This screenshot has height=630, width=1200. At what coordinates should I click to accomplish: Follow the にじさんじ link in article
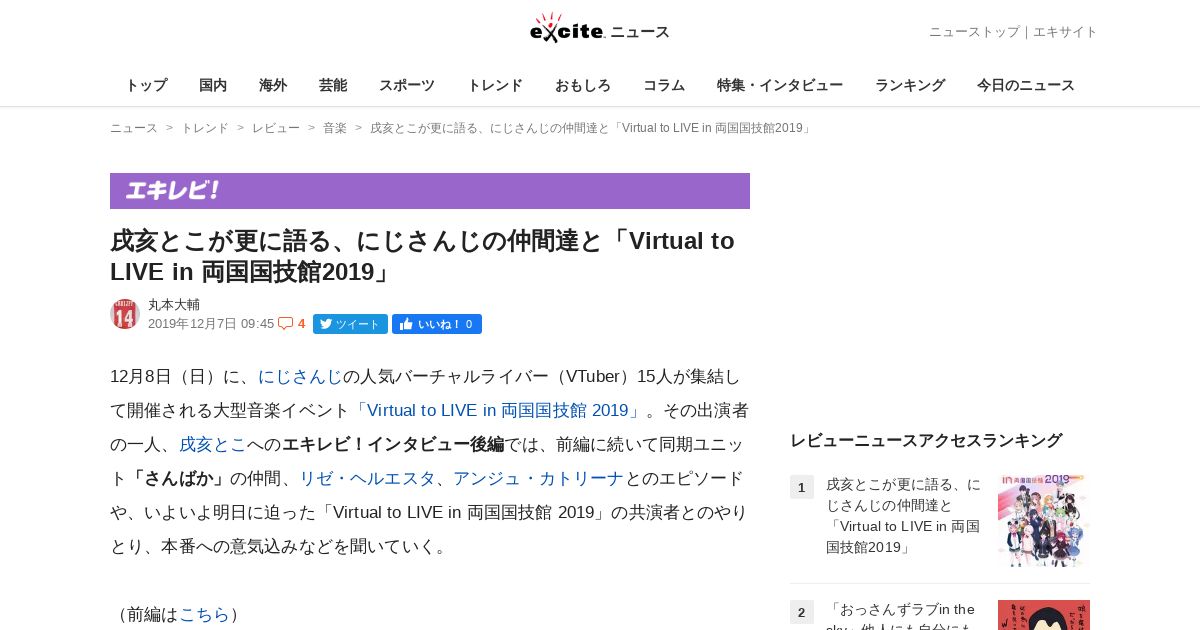(300, 377)
